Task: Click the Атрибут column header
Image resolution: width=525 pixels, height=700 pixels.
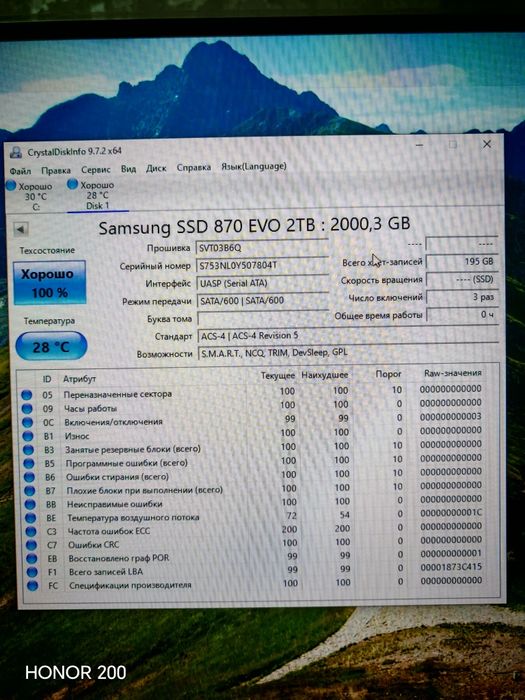Action: pyautogui.click(x=79, y=379)
